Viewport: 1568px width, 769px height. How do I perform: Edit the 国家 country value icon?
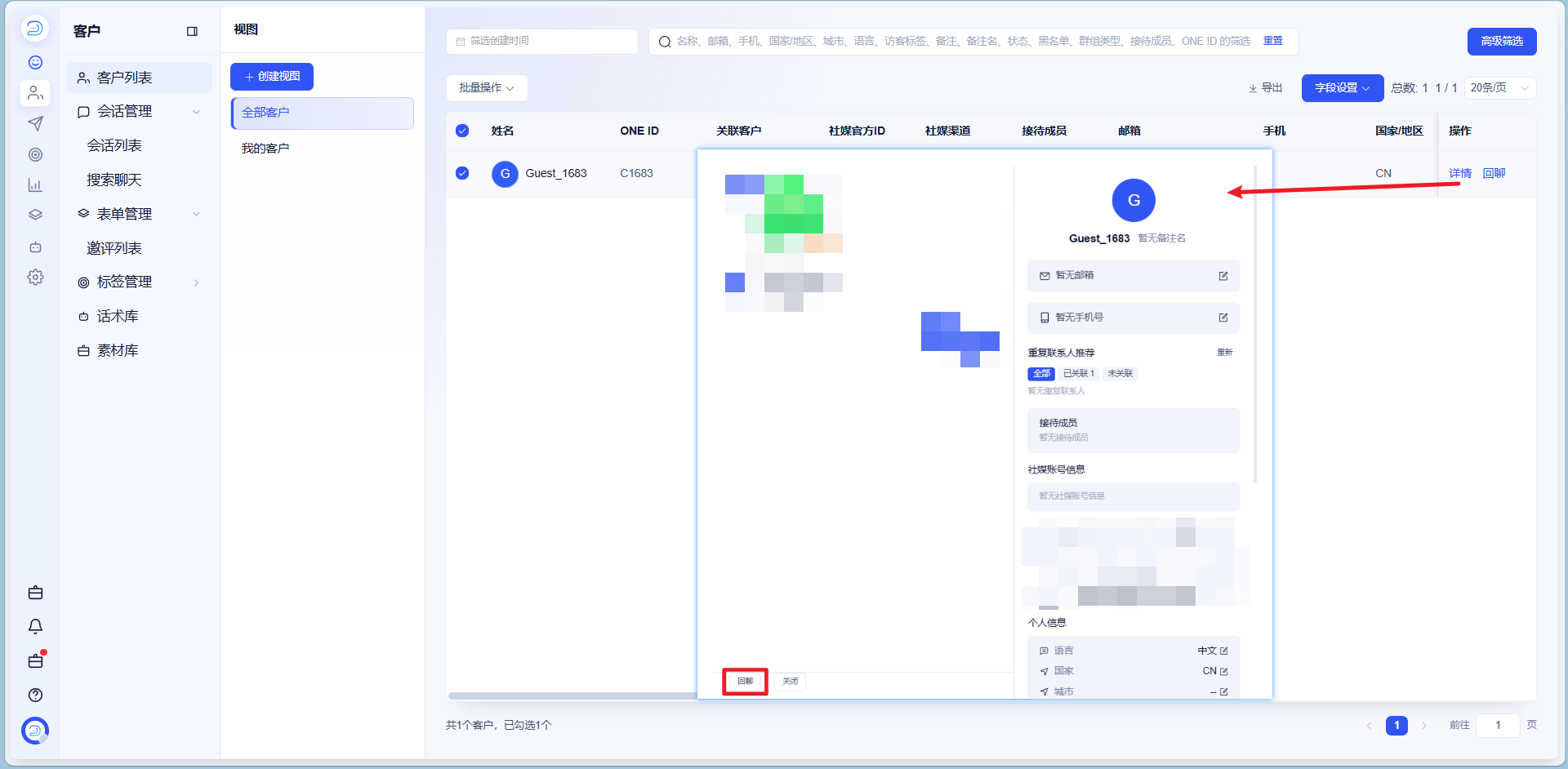click(1224, 671)
